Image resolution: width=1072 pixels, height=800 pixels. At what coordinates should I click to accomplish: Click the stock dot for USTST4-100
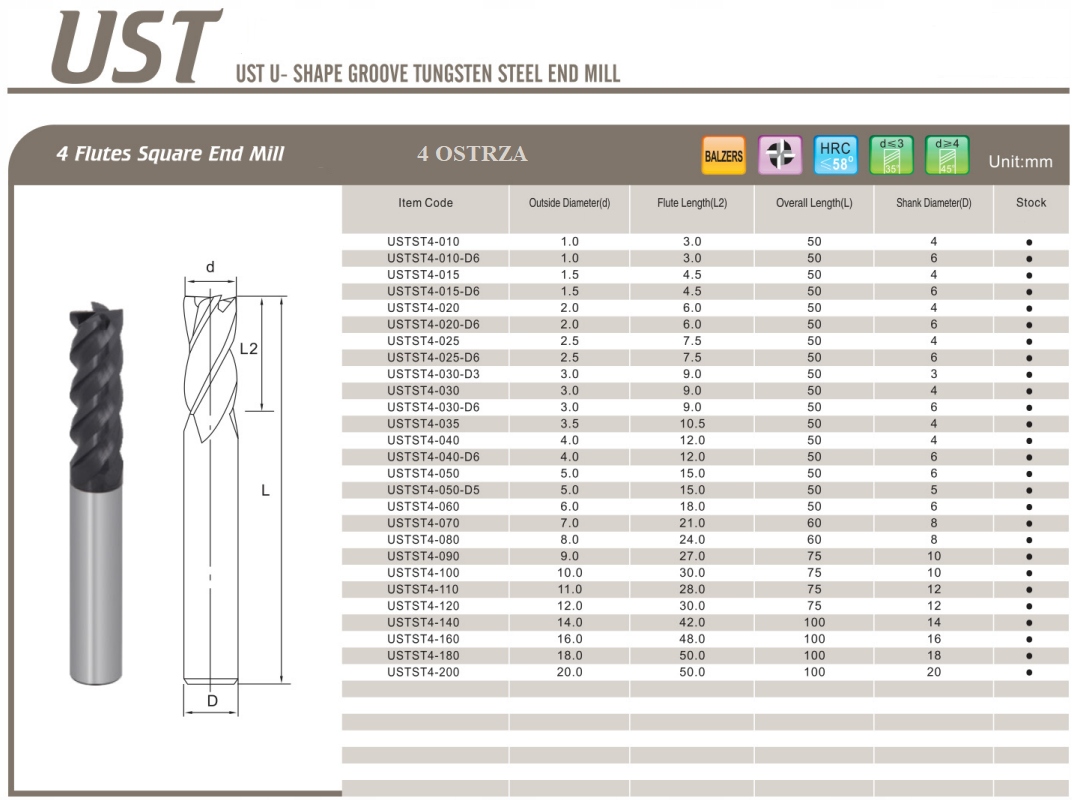tap(1029, 574)
